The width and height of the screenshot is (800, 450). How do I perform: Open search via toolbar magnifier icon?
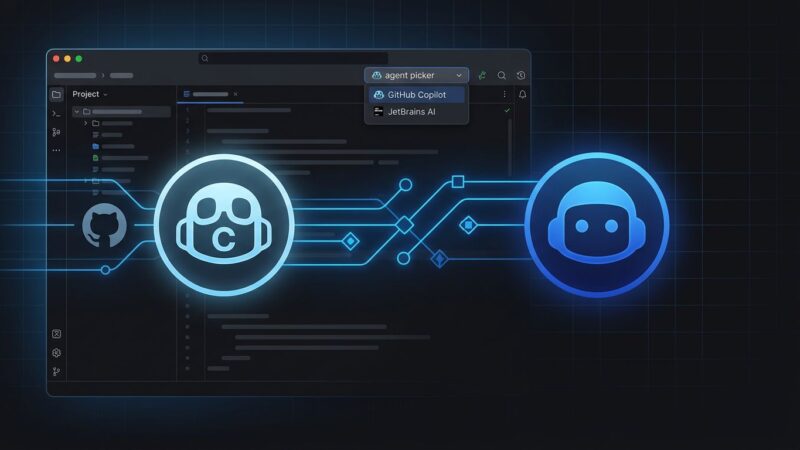tap(502, 76)
